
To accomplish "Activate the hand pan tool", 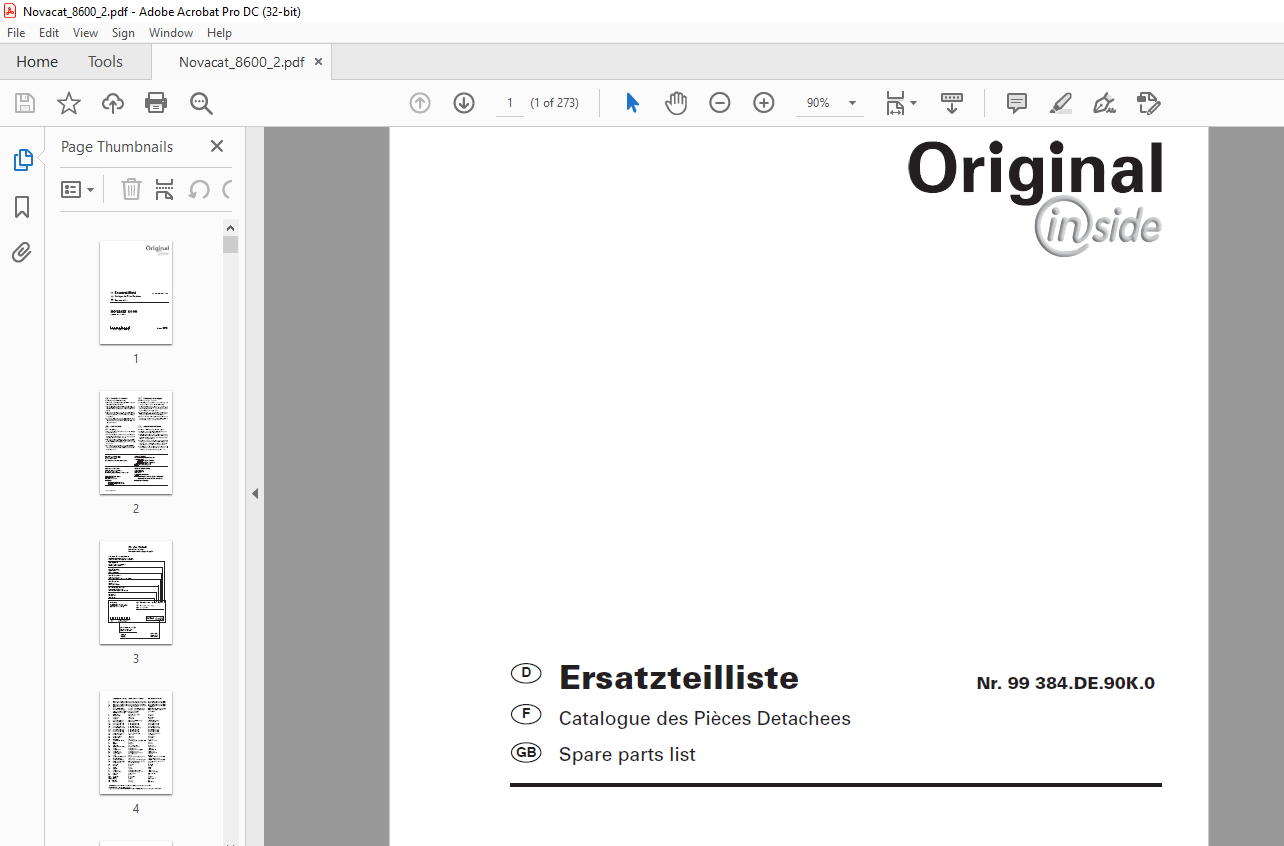I will point(677,103).
